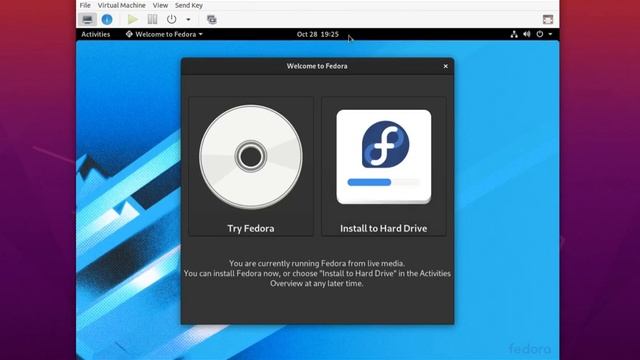Open the snapshots manager icon

pyautogui.click(x=211, y=20)
